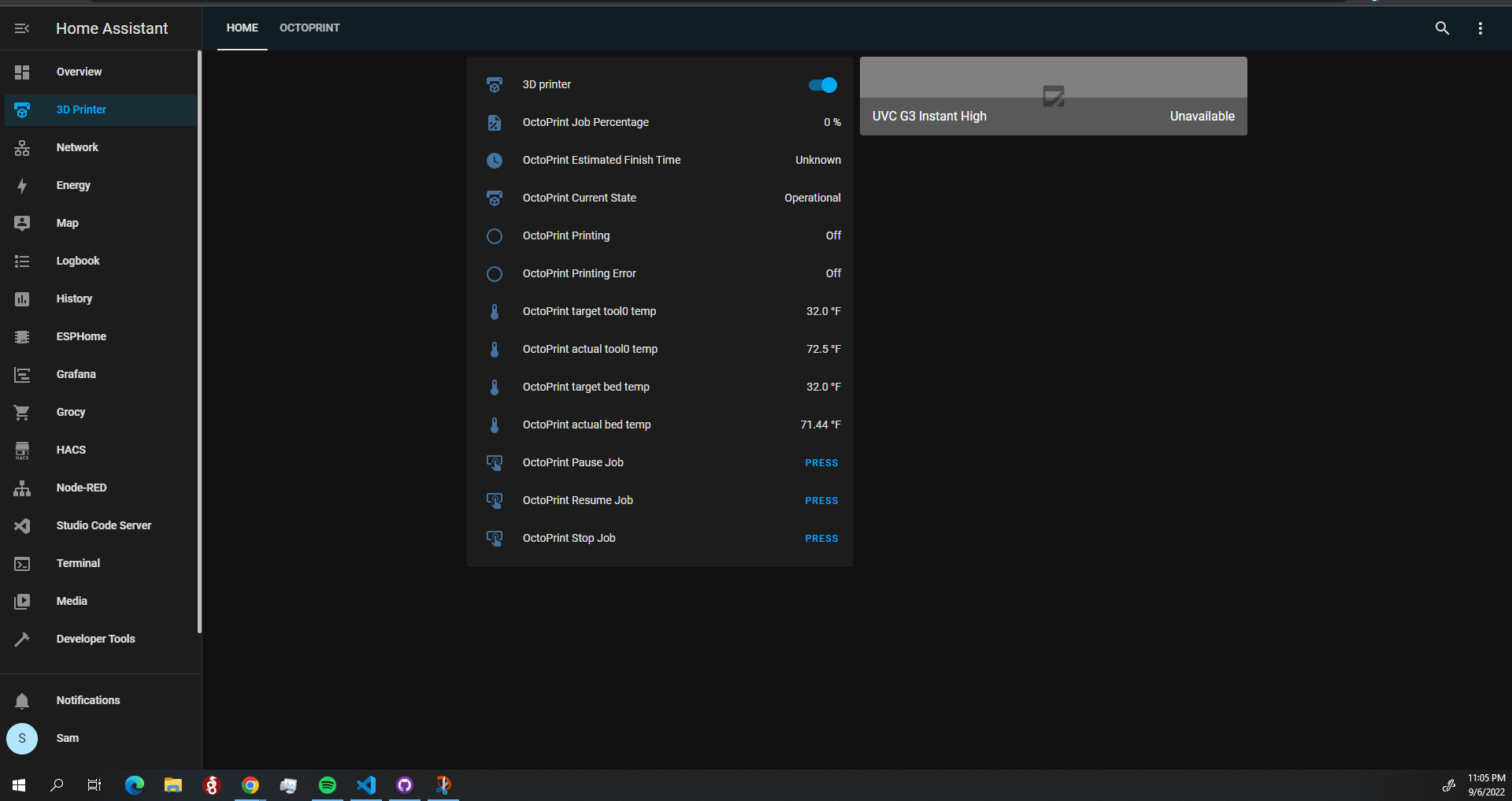Screen dimensions: 1512x801
Task: Open the OctoPrint target bed temp row
Action: 660,388
